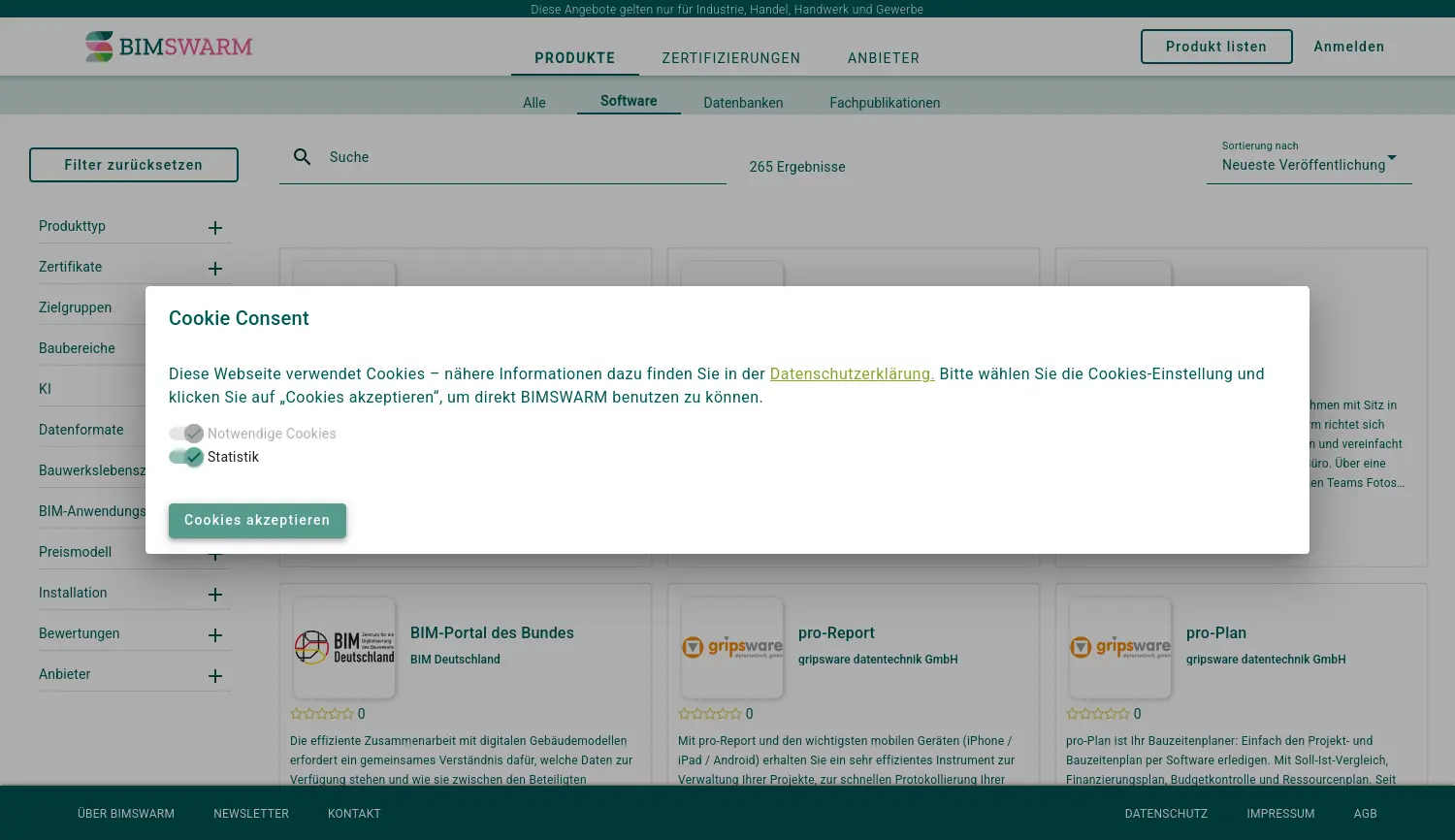Open the DATENSCHUTZ footer link
The image size is (1455, 840).
1166,814
